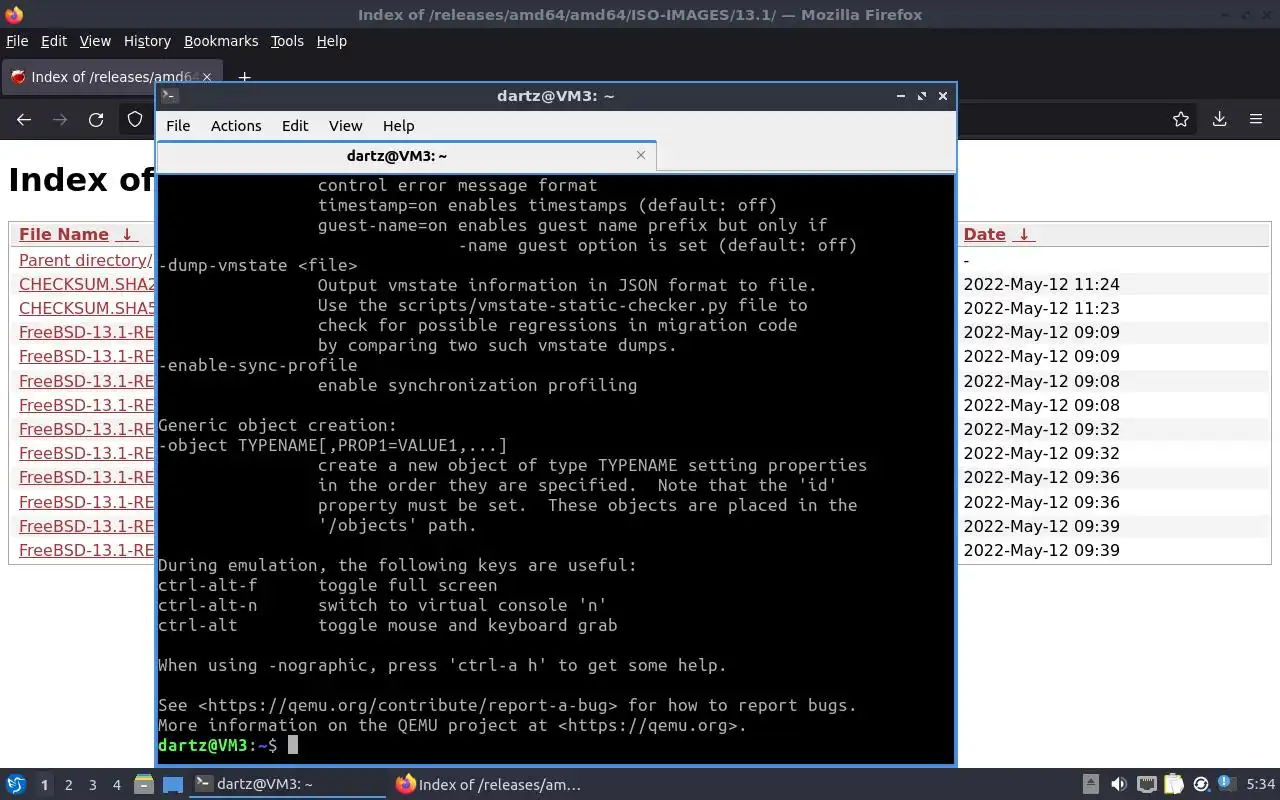Open the CHECKSUM.SHA5 link dated 11:23
Screen dimensions: 1280x800
click(87, 308)
